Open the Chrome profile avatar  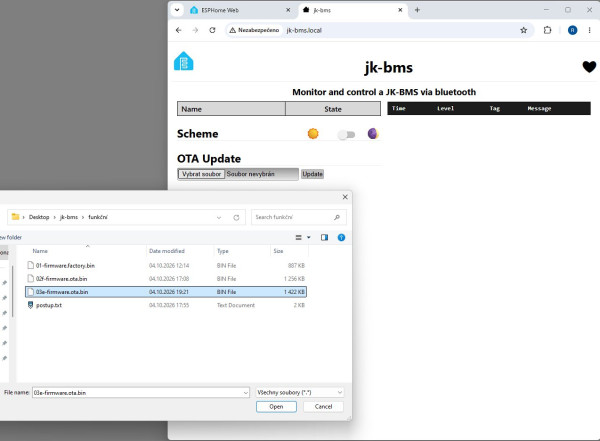tap(572, 30)
